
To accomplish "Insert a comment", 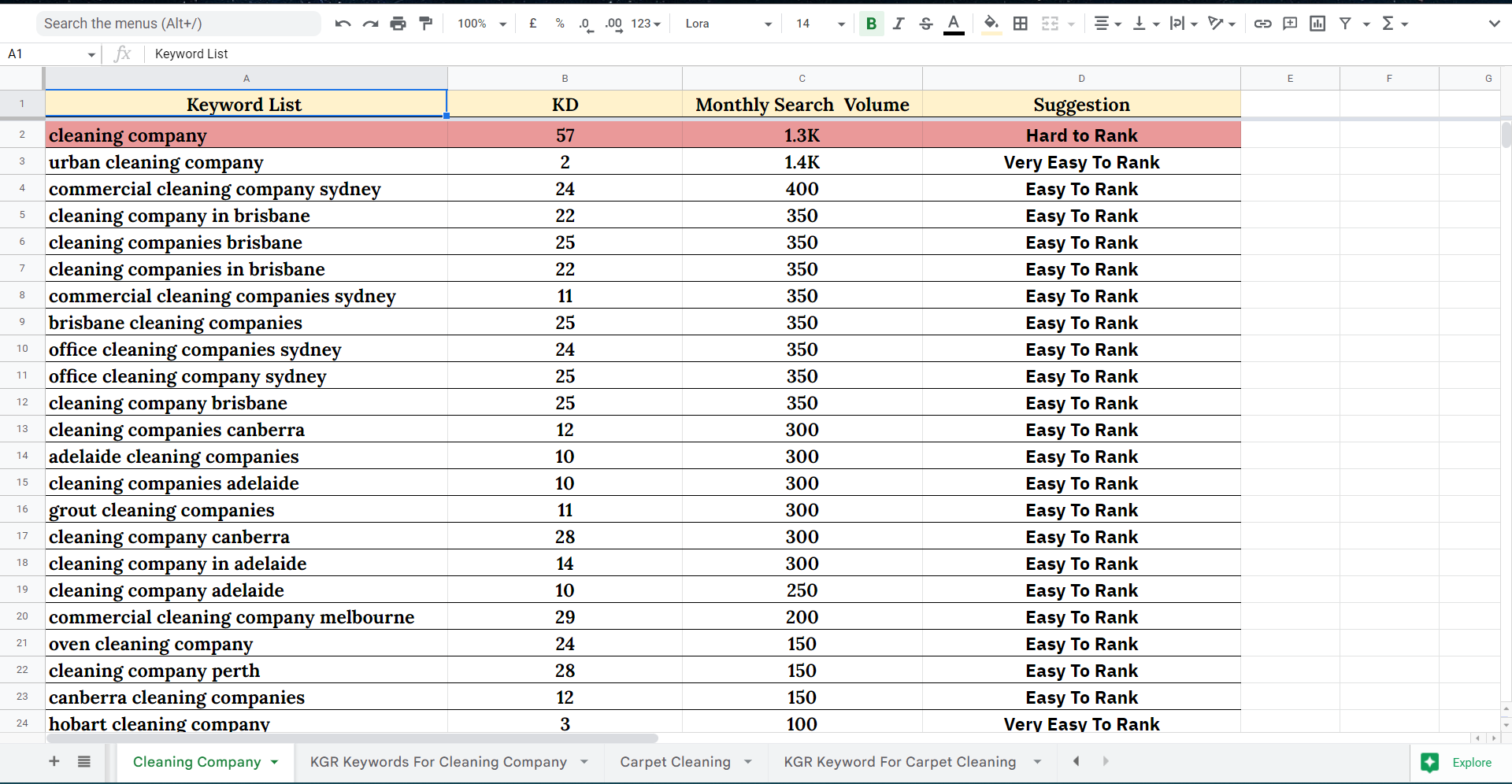I will [1289, 24].
